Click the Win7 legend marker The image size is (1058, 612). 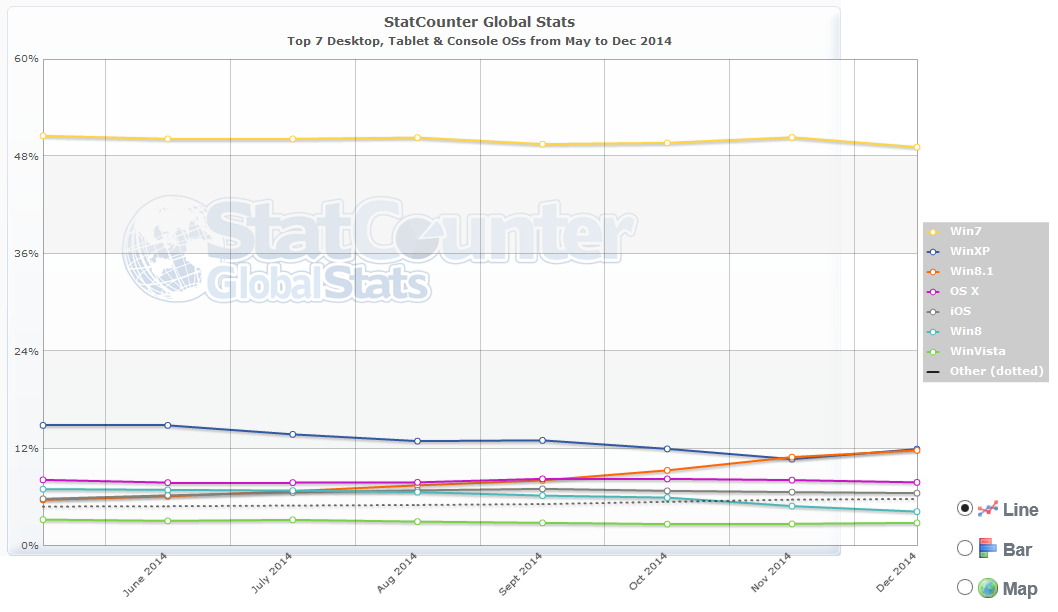coord(934,231)
